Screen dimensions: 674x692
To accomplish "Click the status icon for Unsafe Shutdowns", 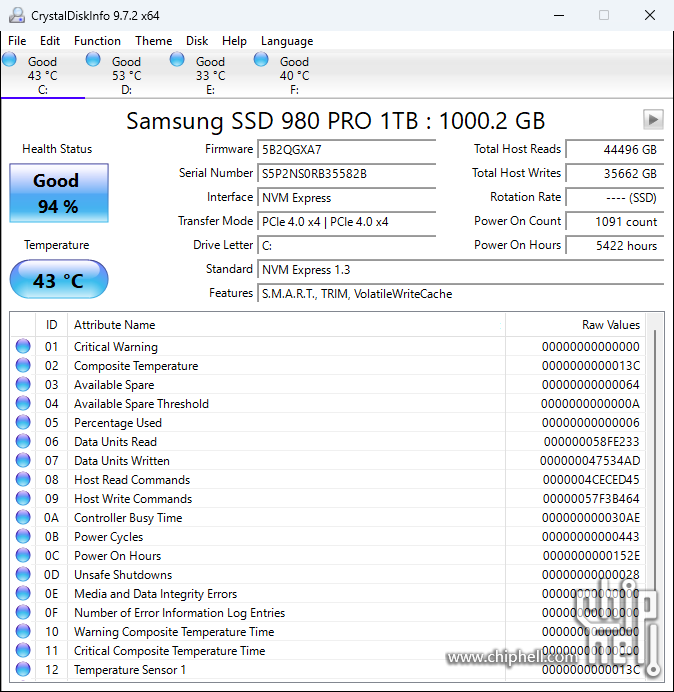I will [x=23, y=575].
